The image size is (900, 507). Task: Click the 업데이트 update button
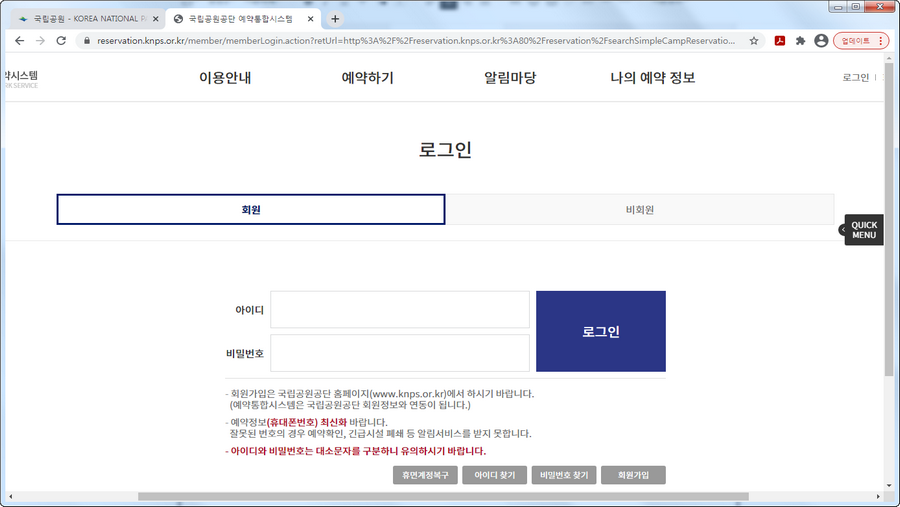[x=860, y=41]
